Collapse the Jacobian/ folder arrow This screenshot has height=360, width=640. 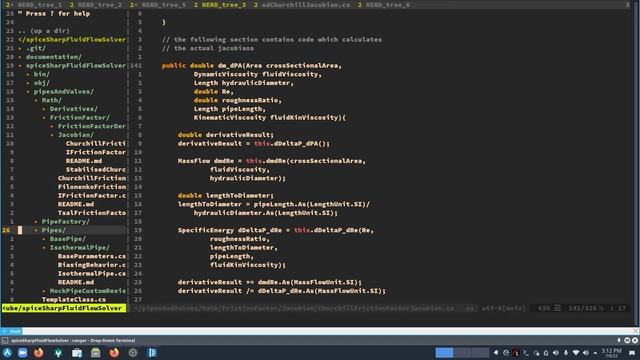point(52,135)
